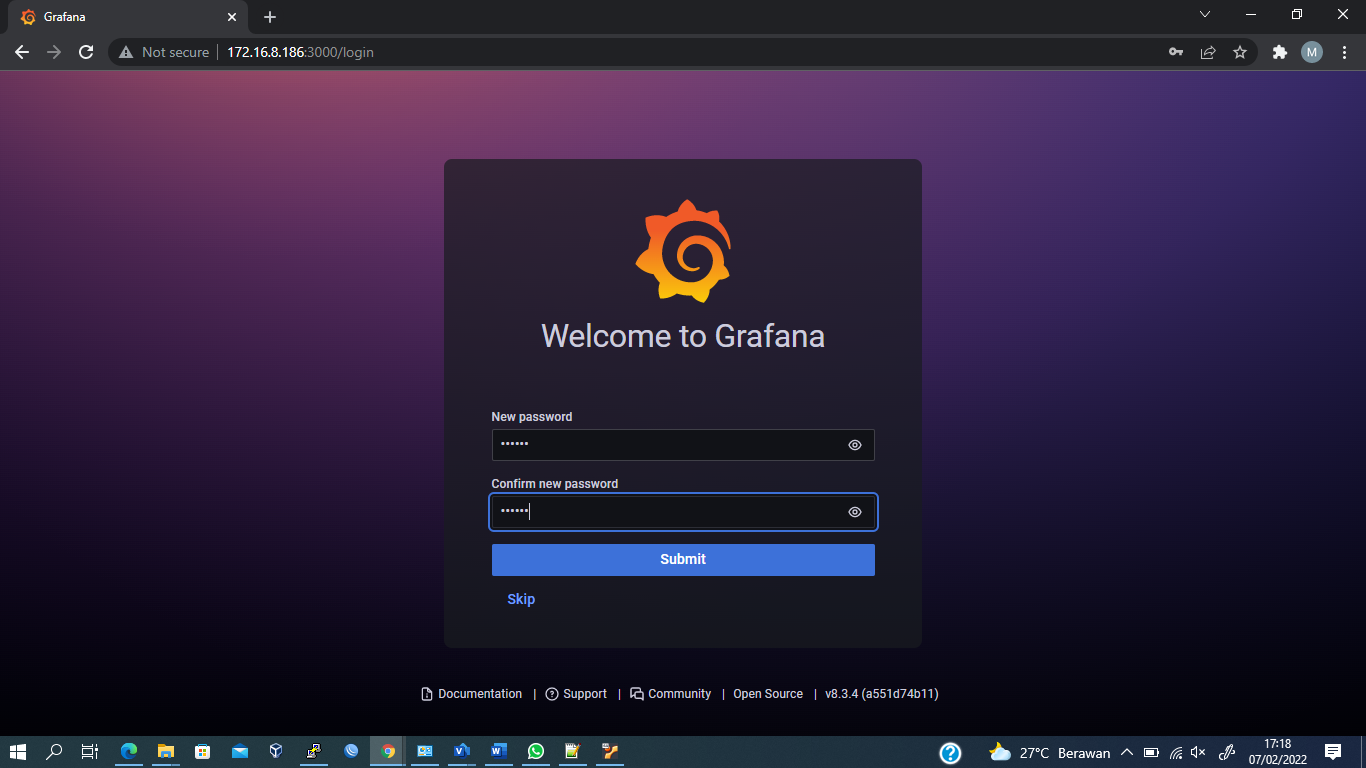Open VirtualBox from taskbar
1366x768 pixels.
pos(277,752)
